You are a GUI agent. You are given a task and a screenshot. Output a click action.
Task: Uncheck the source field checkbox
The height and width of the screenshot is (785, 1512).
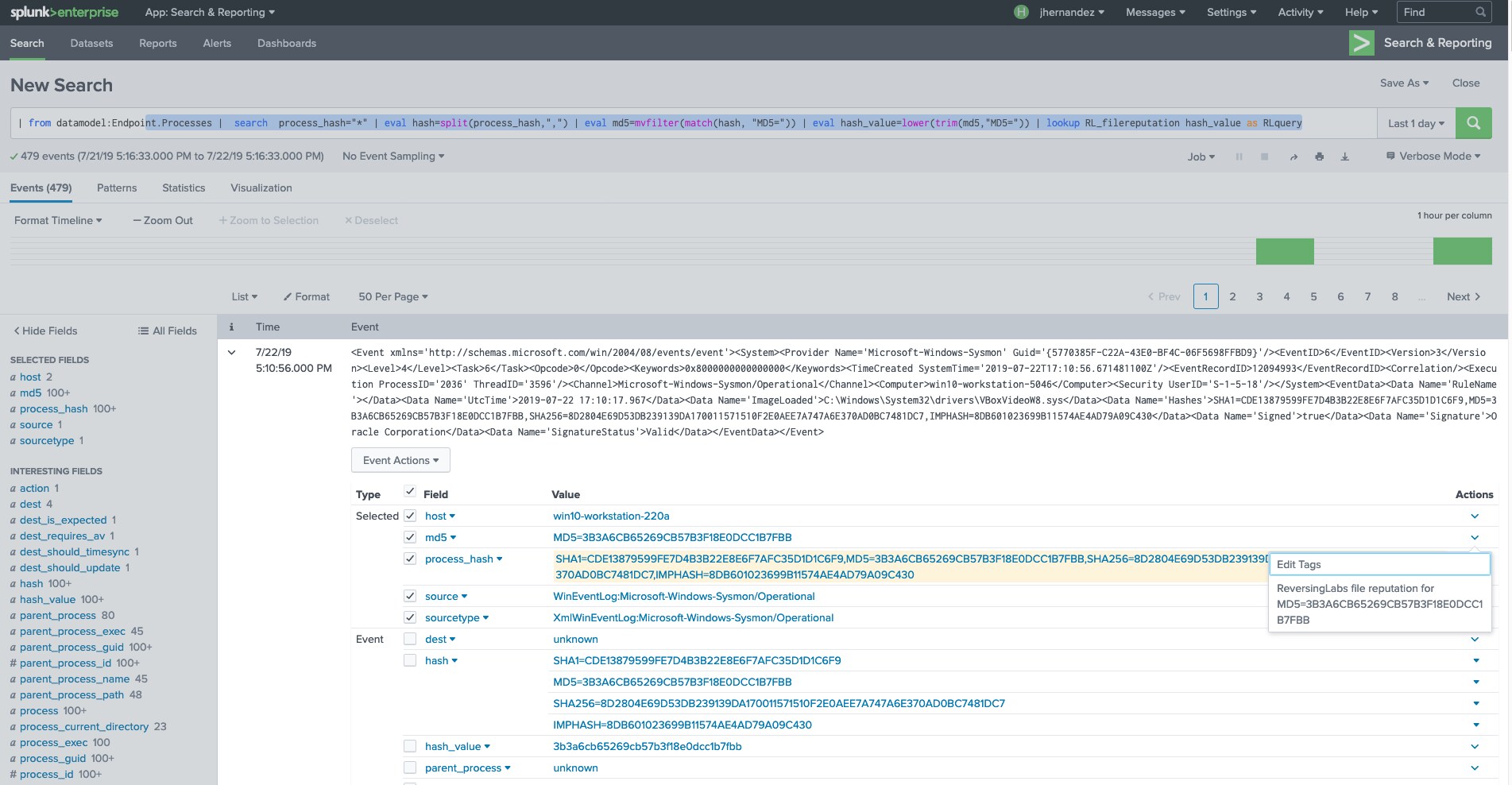(410, 596)
